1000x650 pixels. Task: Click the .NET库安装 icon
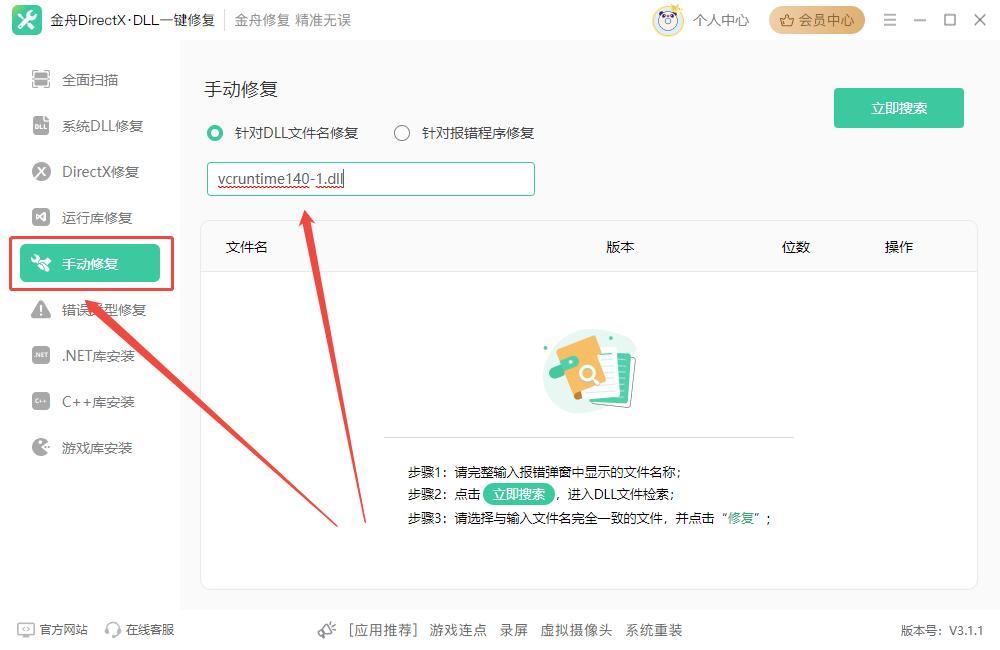click(x=41, y=355)
